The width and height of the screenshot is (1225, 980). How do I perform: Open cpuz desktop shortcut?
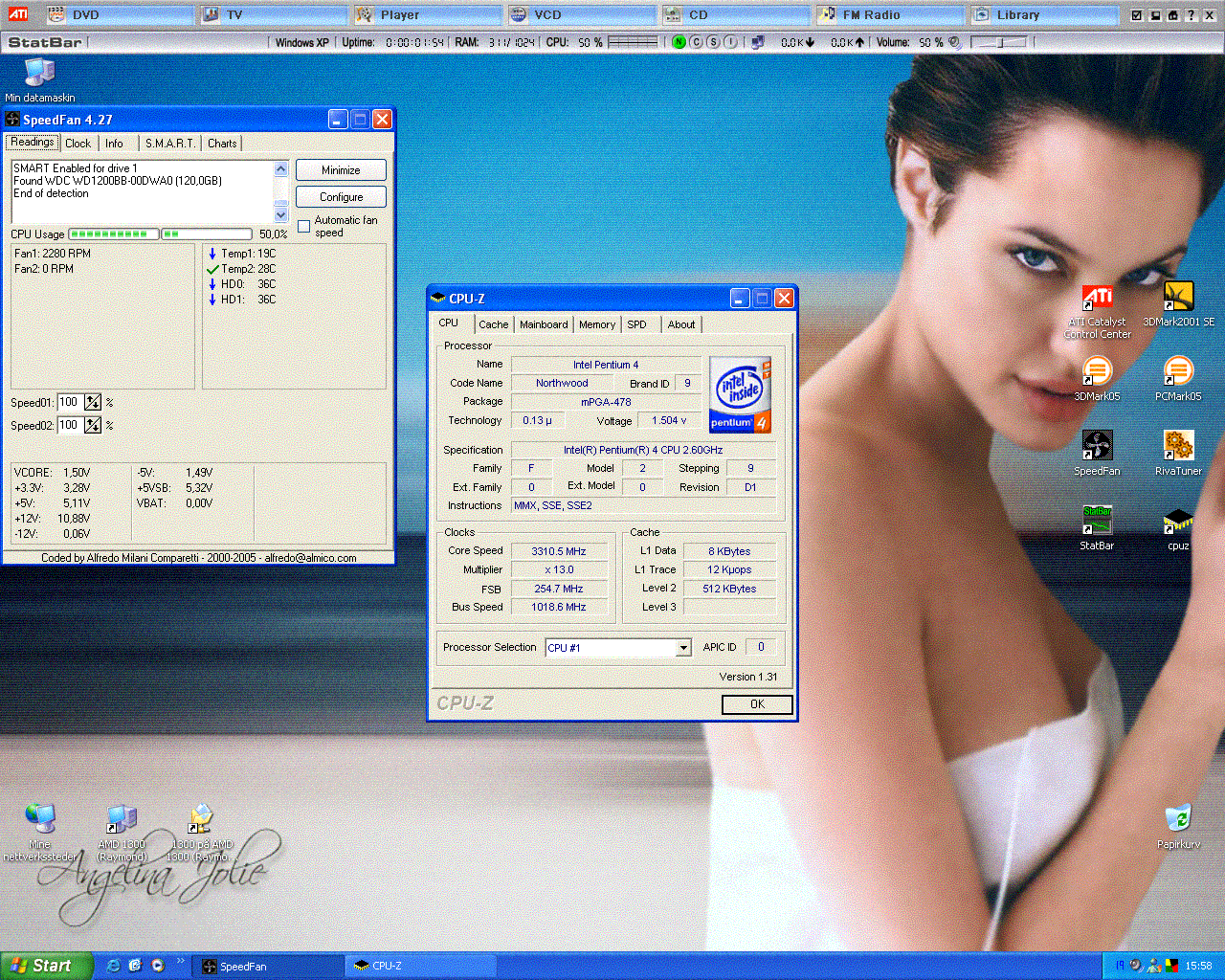1178,528
